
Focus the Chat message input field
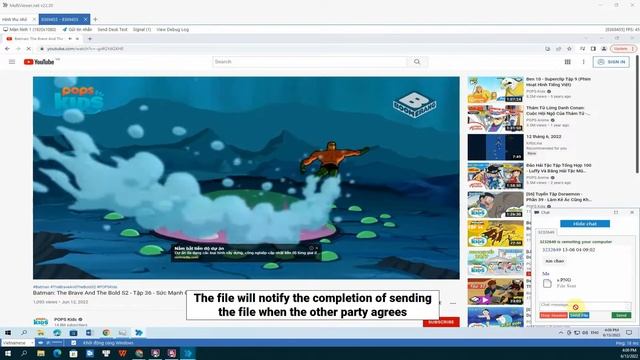[x=585, y=305]
